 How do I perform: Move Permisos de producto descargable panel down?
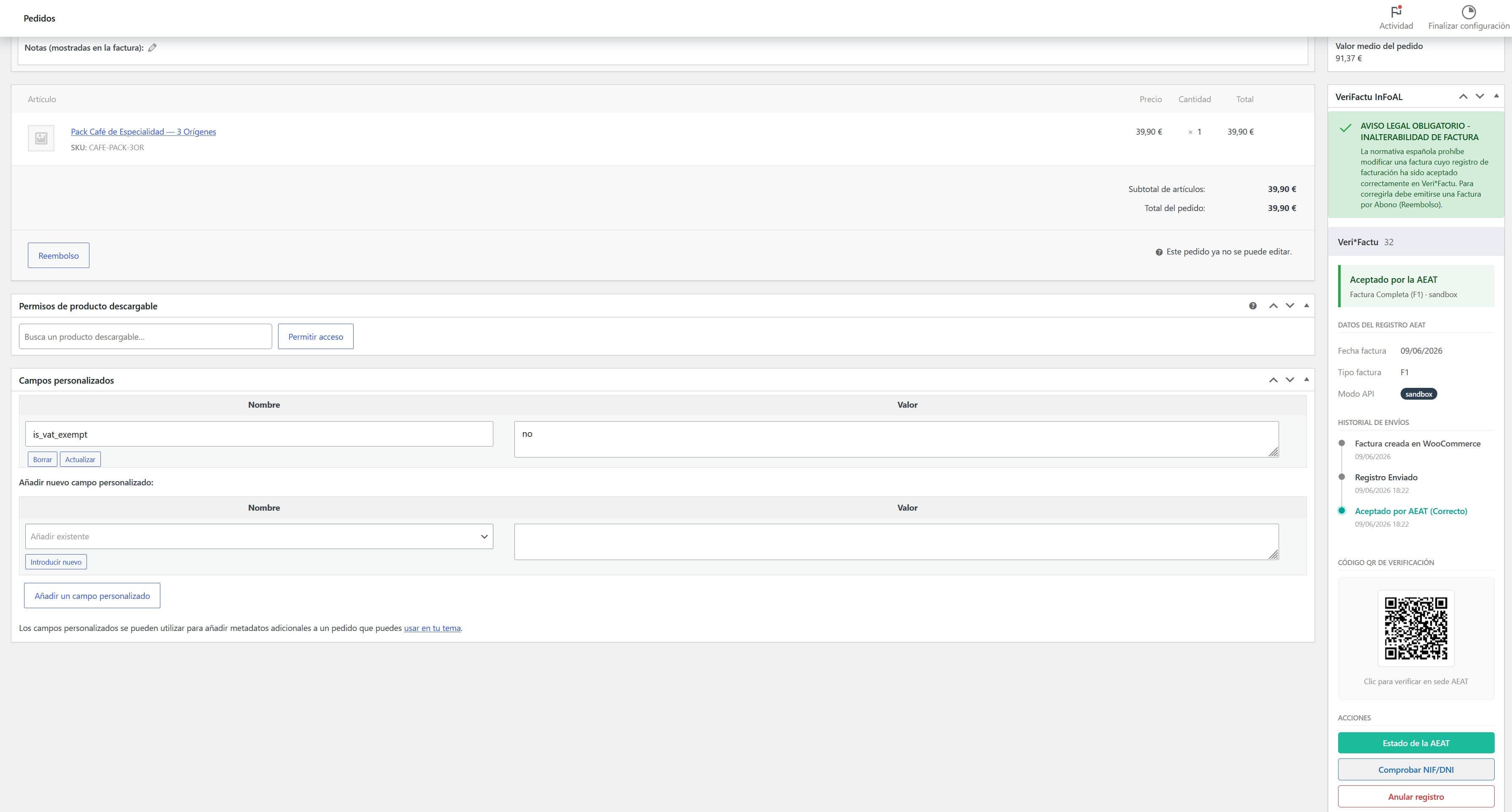pyautogui.click(x=1290, y=306)
